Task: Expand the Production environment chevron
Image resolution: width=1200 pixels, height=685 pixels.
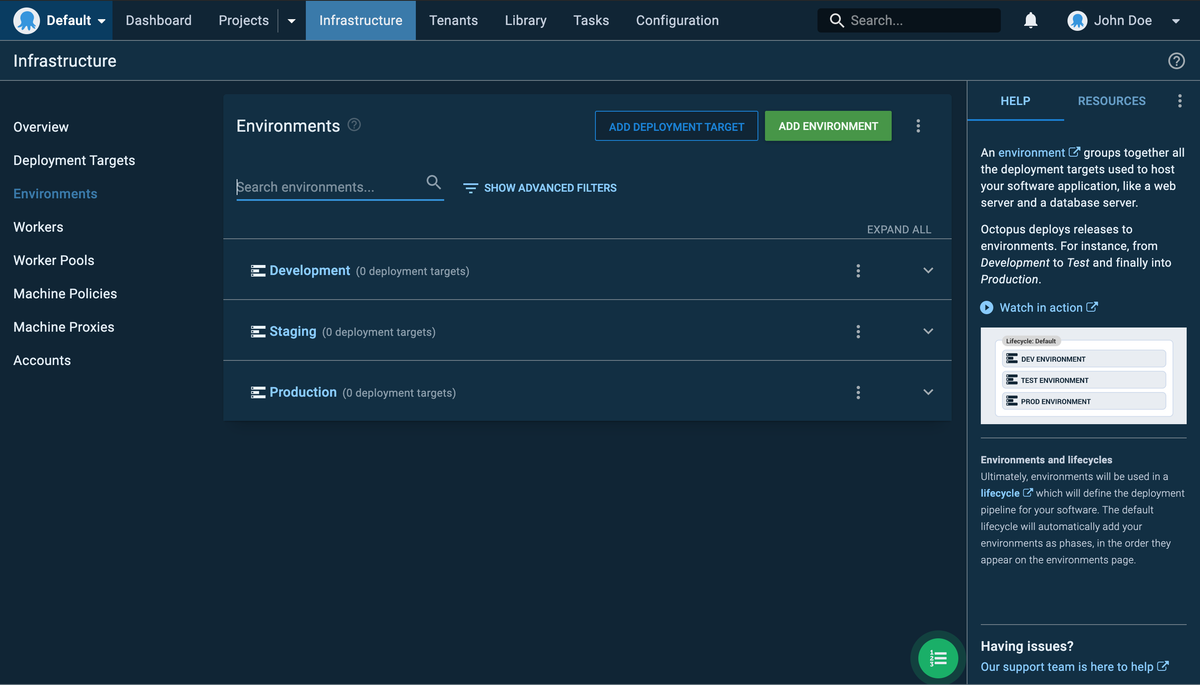Action: click(928, 393)
